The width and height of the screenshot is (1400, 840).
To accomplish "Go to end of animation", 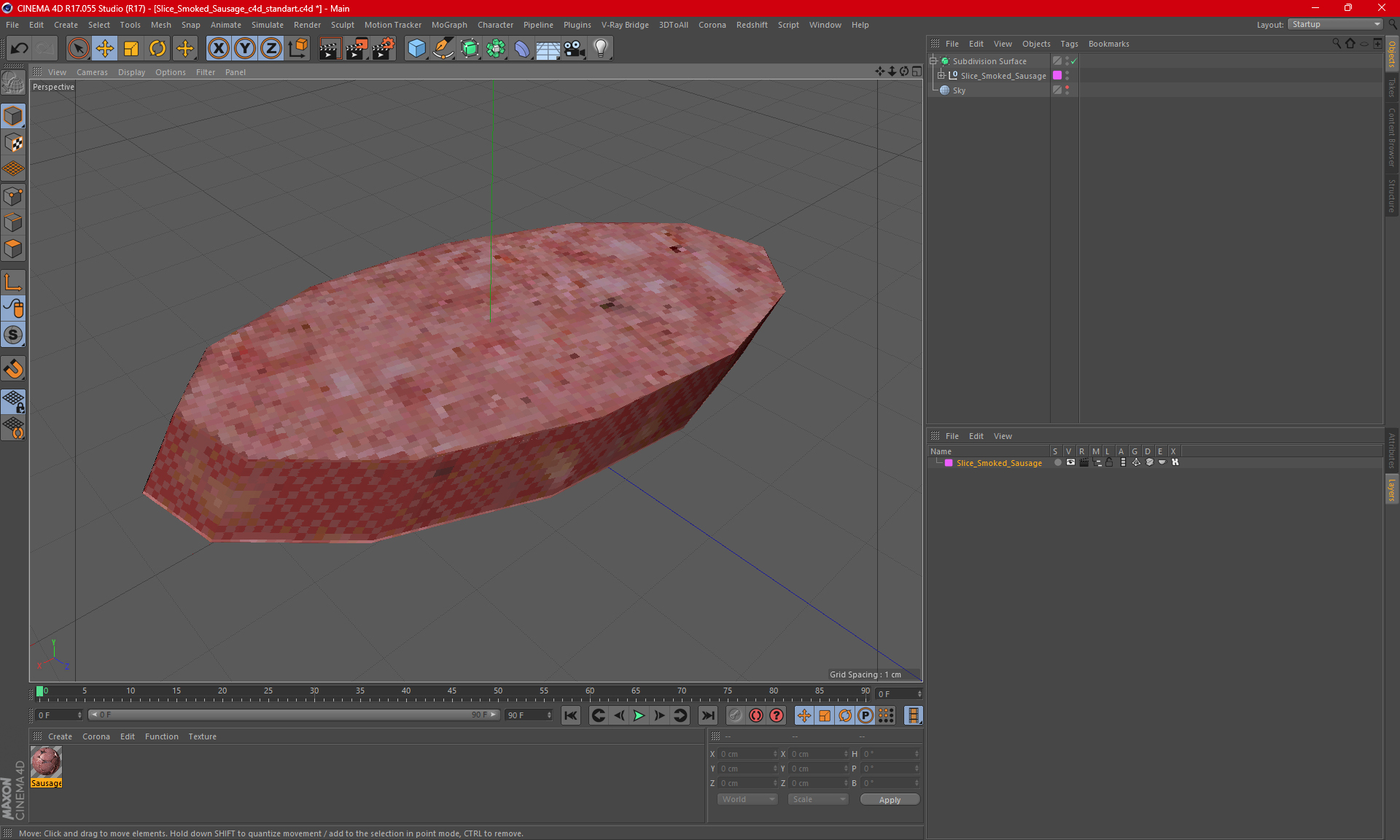I will pyautogui.click(x=707, y=715).
